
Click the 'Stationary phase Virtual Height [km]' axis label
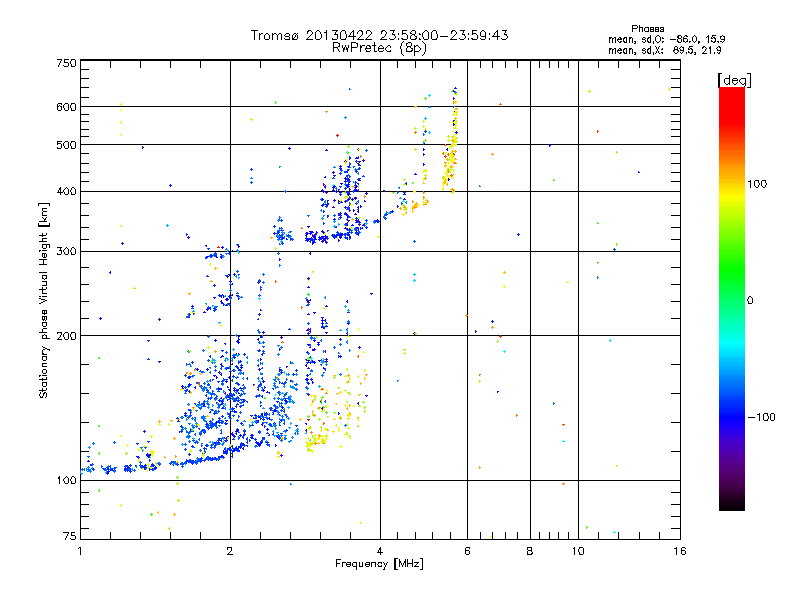[x=44, y=301]
